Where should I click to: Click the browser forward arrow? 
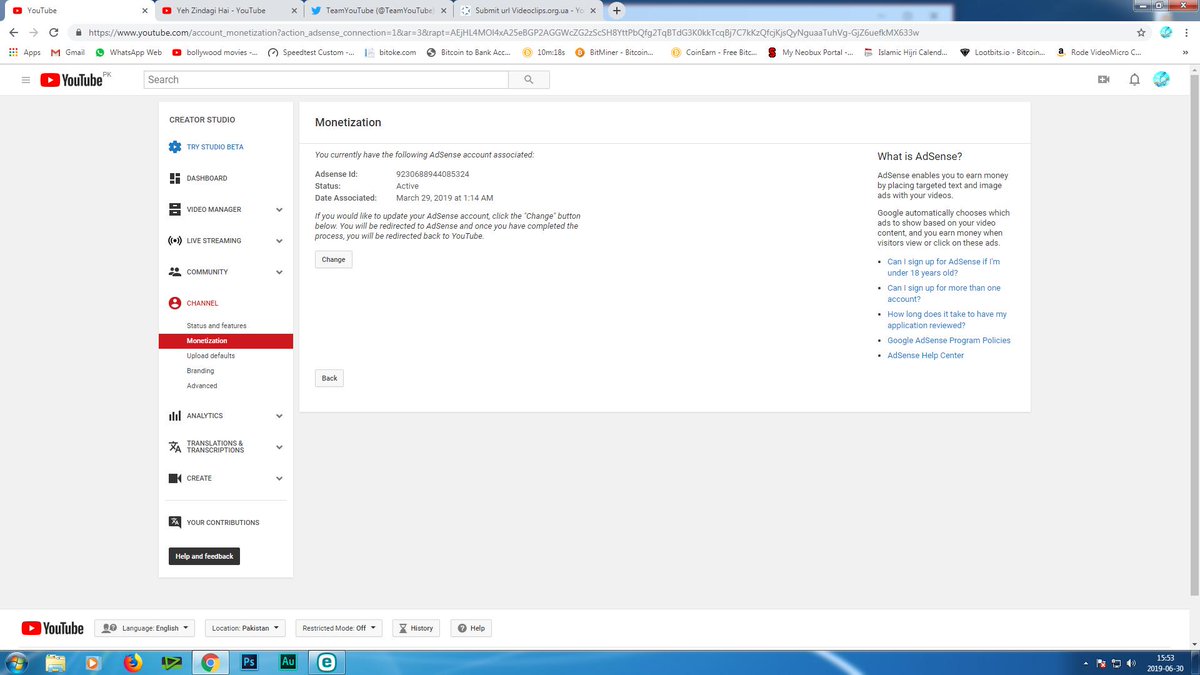33,32
